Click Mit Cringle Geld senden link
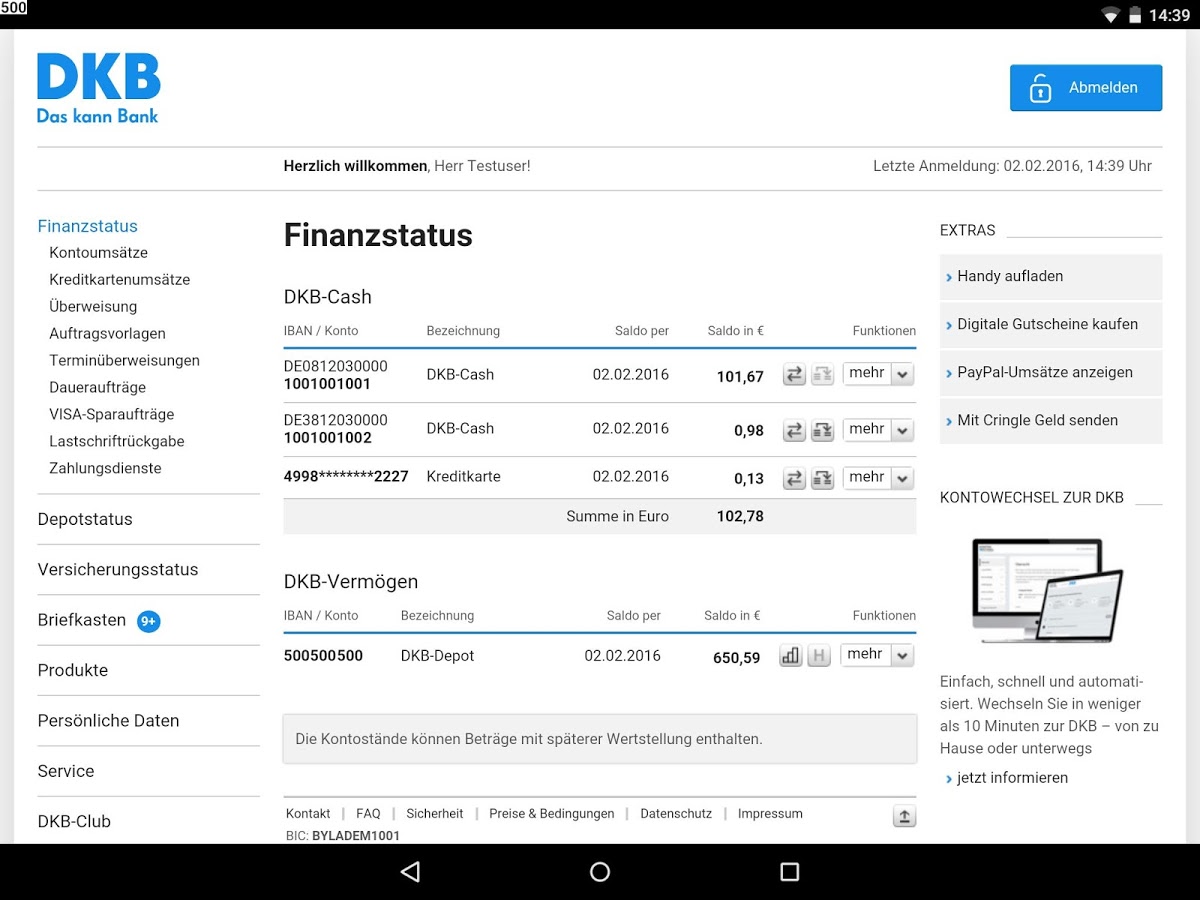Screen dimensions: 1200x900 [1051, 421]
